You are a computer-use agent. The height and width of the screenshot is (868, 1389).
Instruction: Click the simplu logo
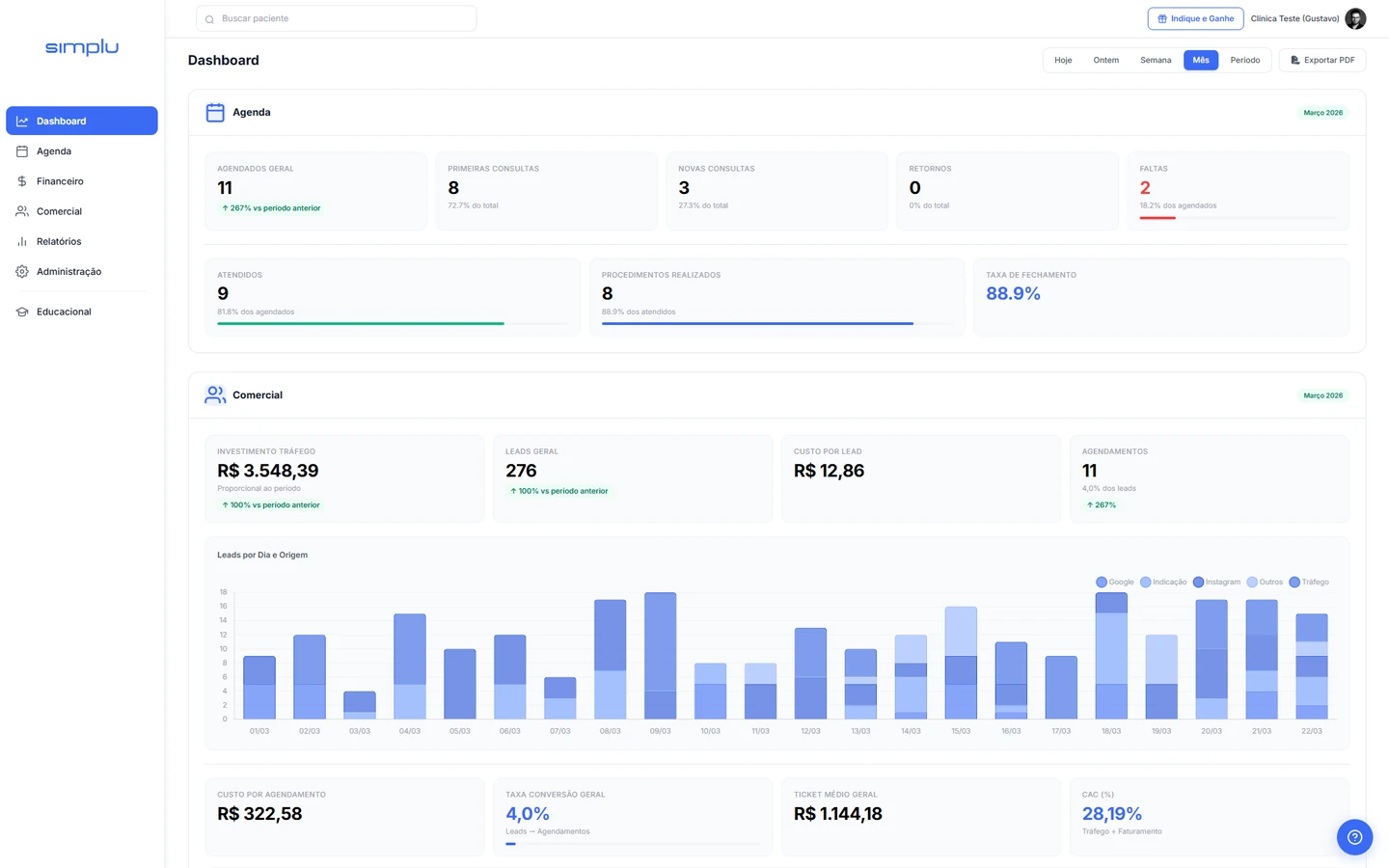pyautogui.click(x=82, y=47)
